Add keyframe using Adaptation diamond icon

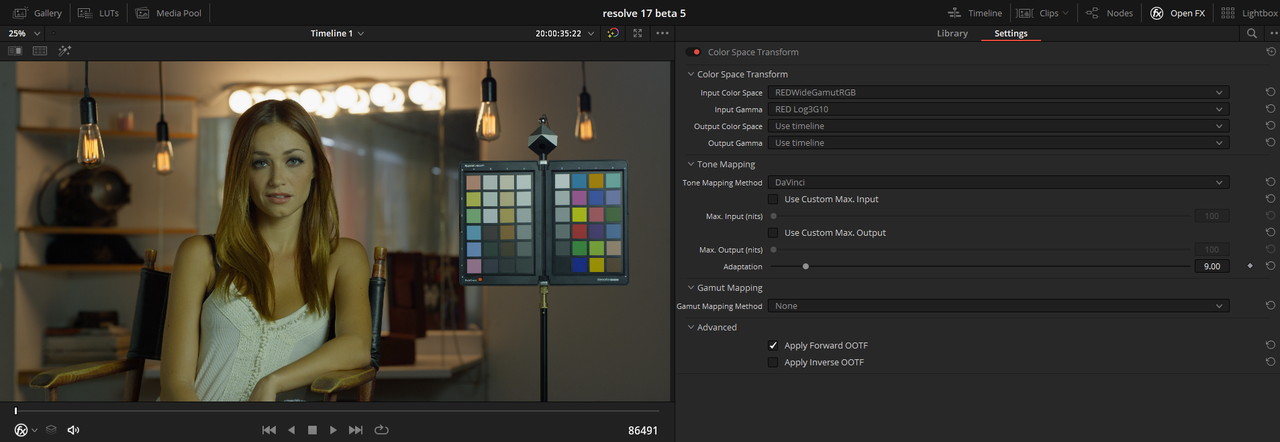[1249, 266]
